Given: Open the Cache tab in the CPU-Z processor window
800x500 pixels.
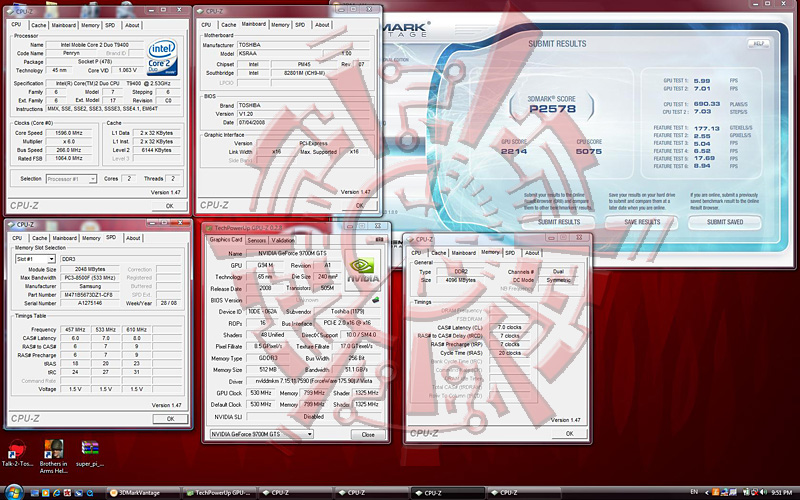Looking at the screenshot, I should click(x=38, y=25).
